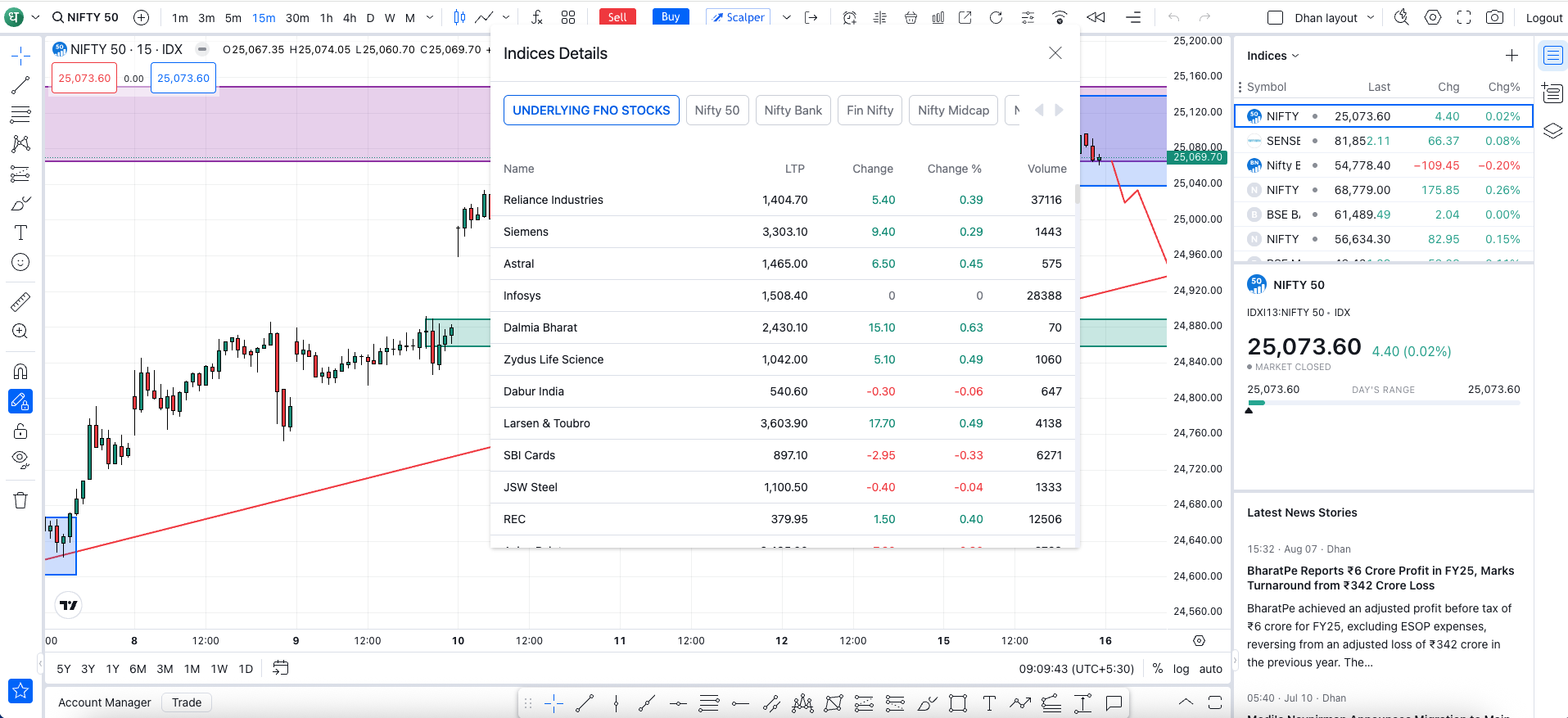The width and height of the screenshot is (1568, 718).
Task: Click the Logout link
Action: (x=1543, y=18)
